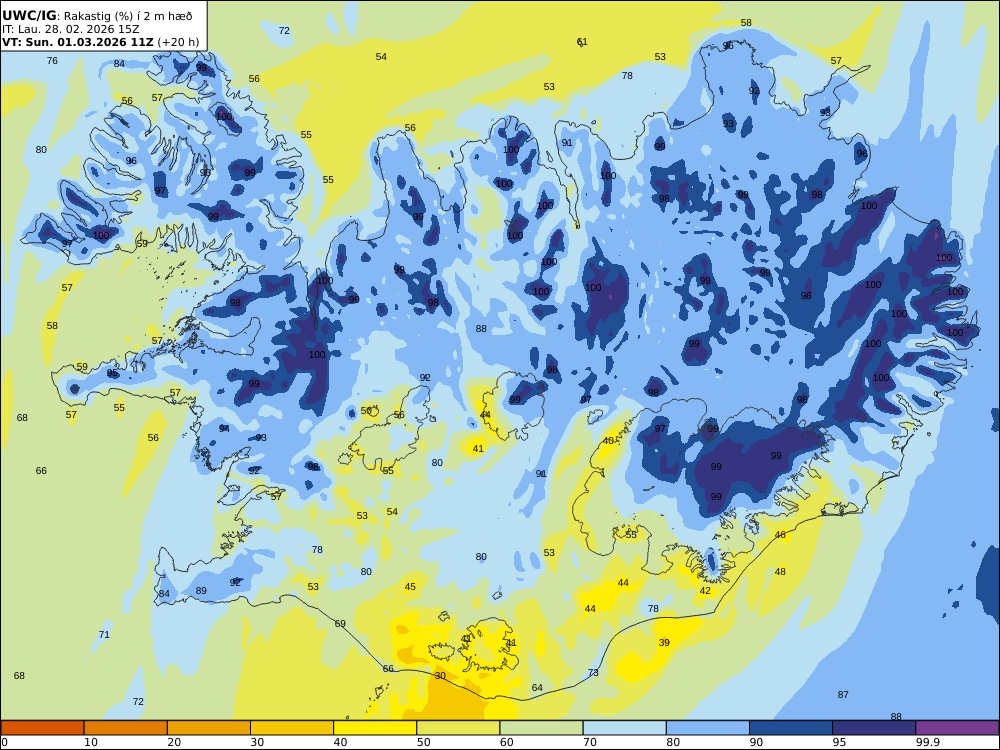Click the map humidity value '76'
This screenshot has height=750, width=1000.
(52, 61)
